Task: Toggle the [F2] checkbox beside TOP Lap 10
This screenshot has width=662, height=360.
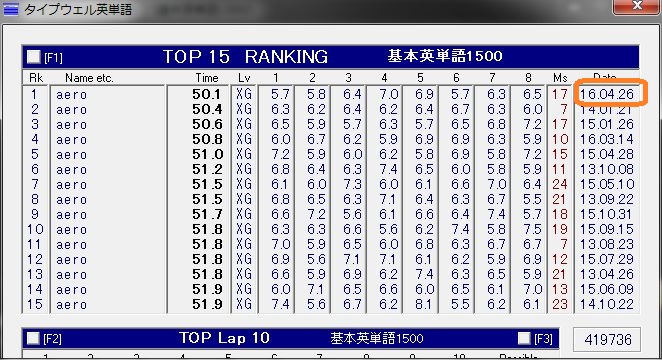Action: click(33, 338)
